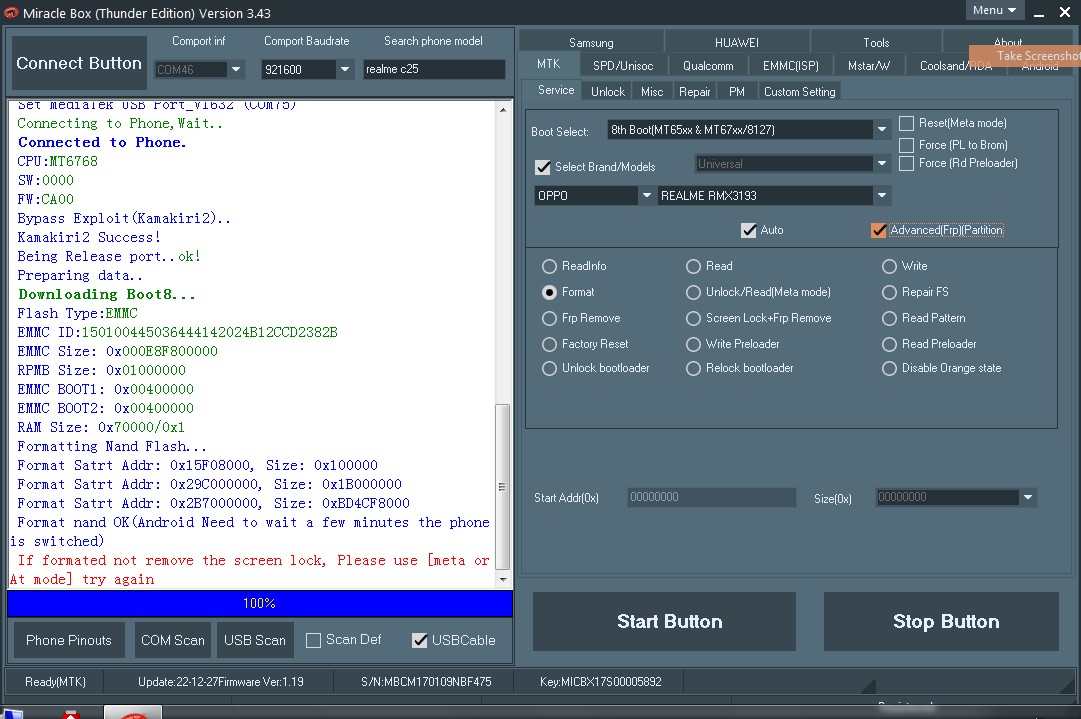Image resolution: width=1081 pixels, height=719 pixels.
Task: Switch to the HUAWEI tab
Action: click(x=736, y=42)
